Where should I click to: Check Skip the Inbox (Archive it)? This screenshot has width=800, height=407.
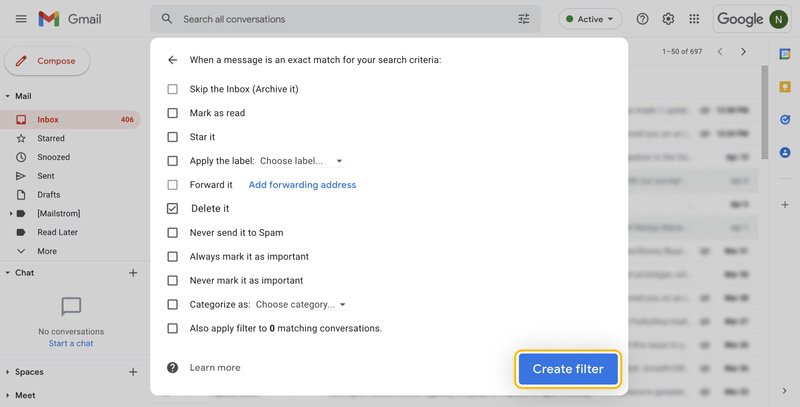pyautogui.click(x=172, y=89)
